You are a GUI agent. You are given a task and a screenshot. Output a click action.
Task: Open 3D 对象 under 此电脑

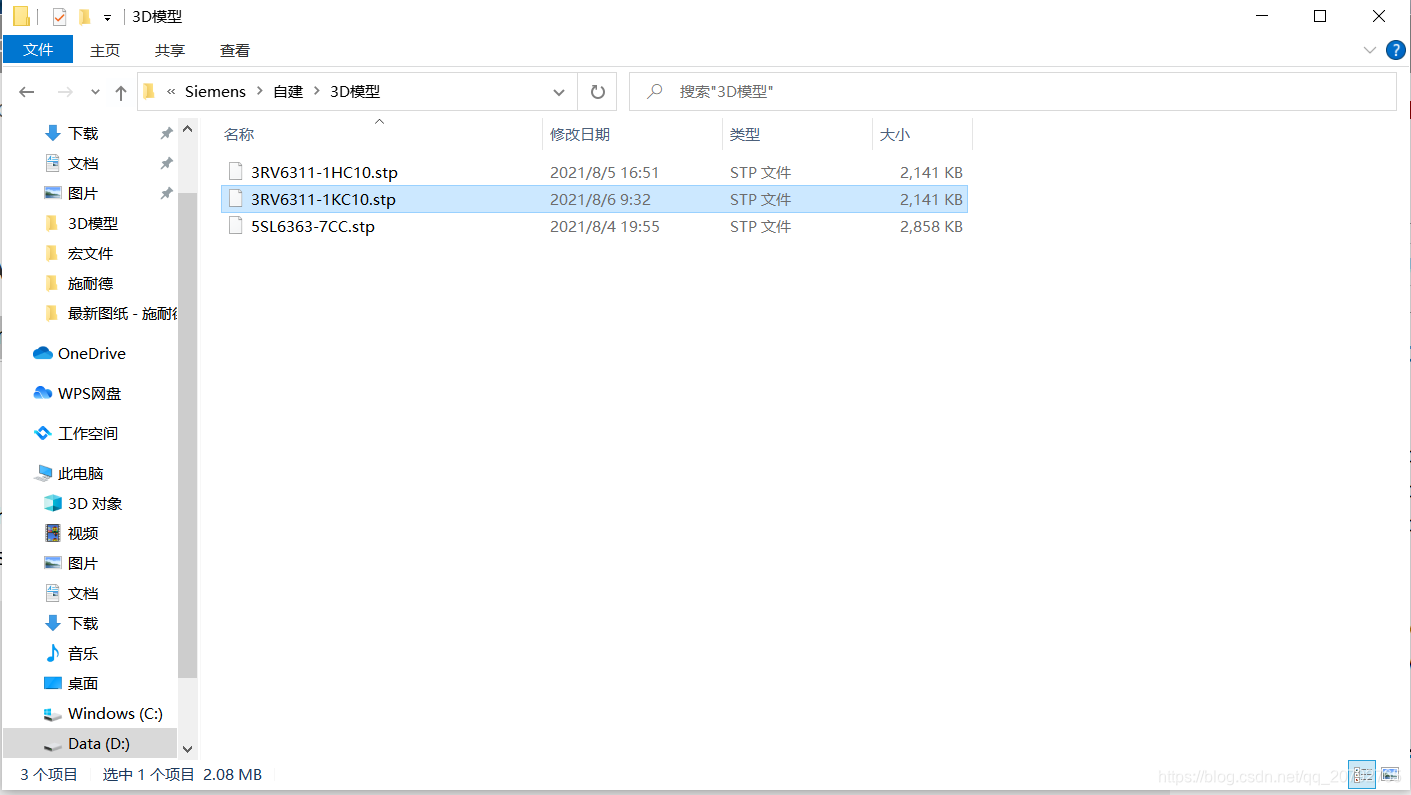95,503
